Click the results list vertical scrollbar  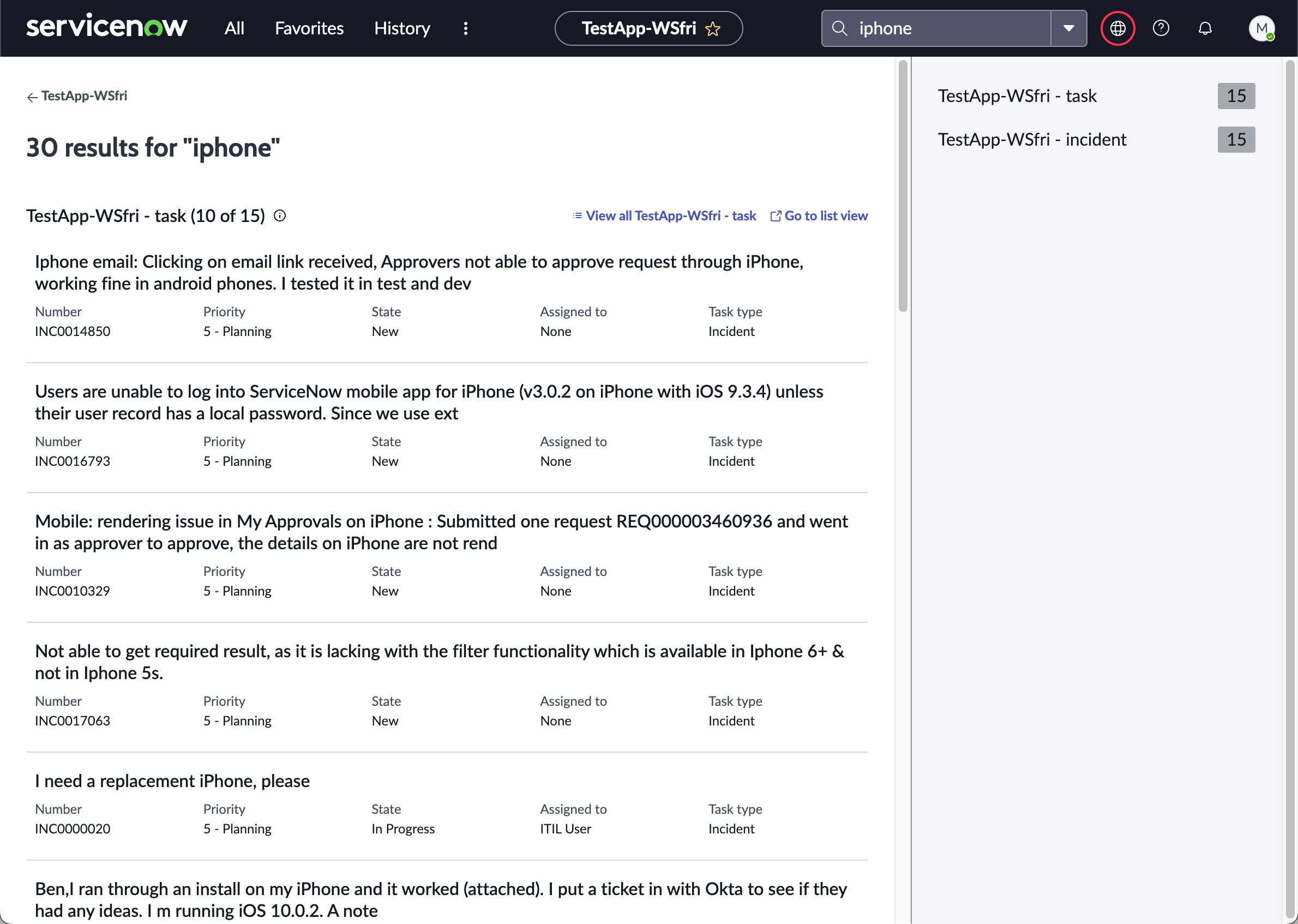coord(903,187)
